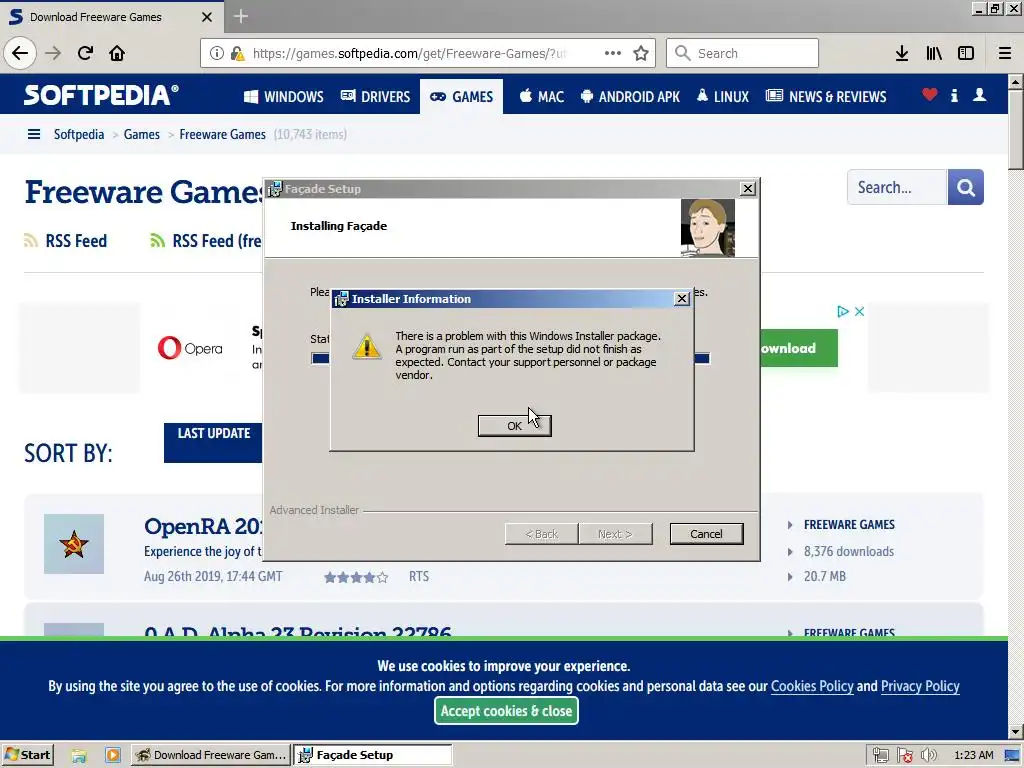This screenshot has width=1024, height=768.
Task: Click the blue site search magnifier button
Action: 965,187
